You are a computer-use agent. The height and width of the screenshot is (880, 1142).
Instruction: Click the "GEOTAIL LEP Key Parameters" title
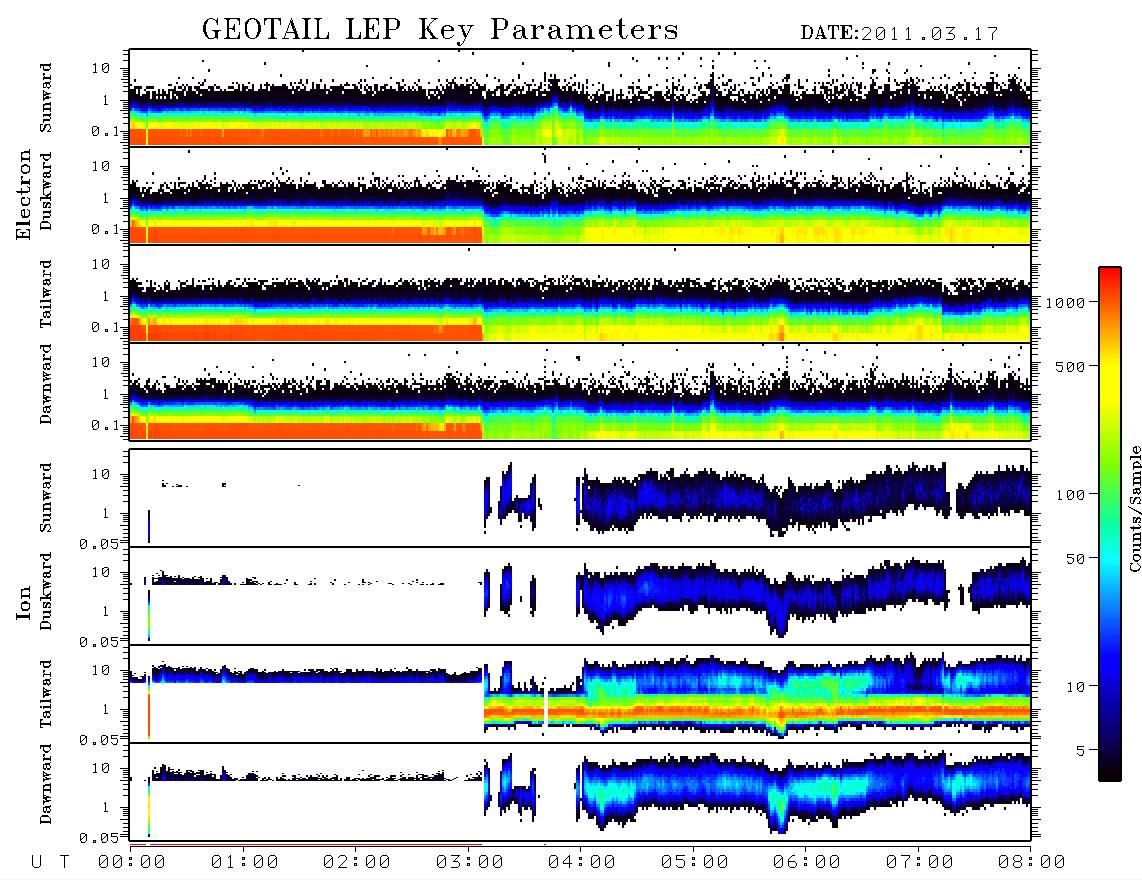coord(440,30)
